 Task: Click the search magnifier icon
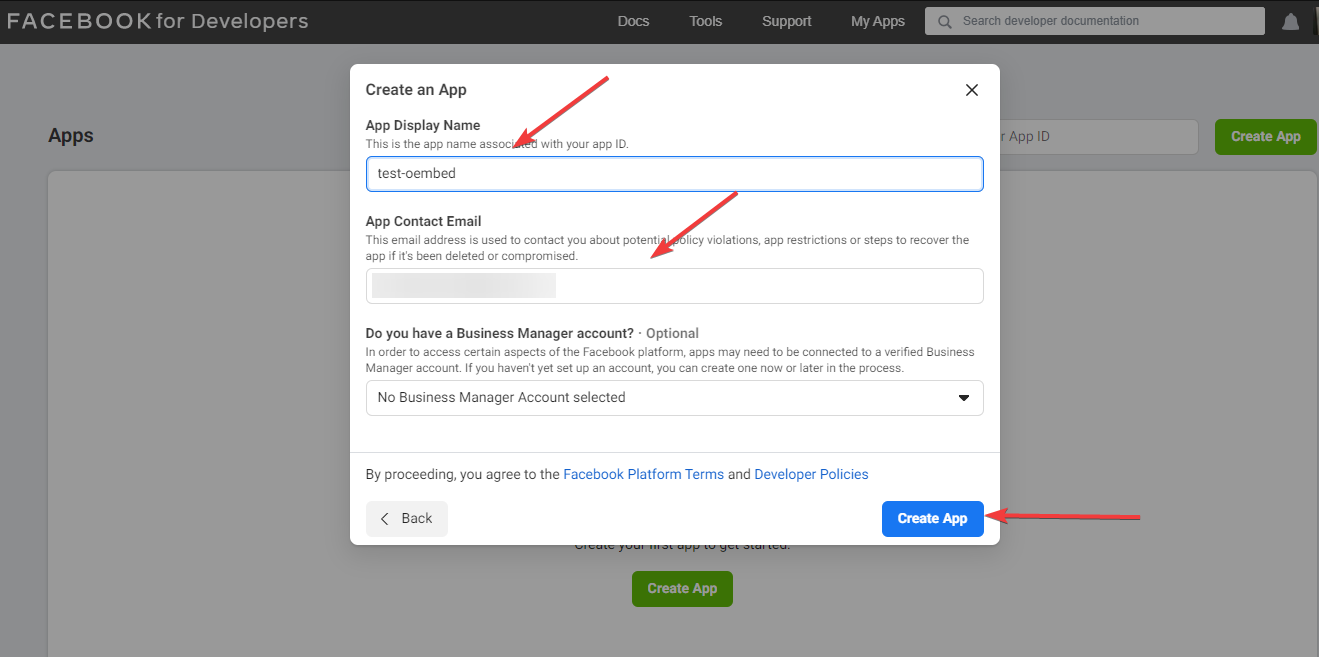click(x=944, y=21)
